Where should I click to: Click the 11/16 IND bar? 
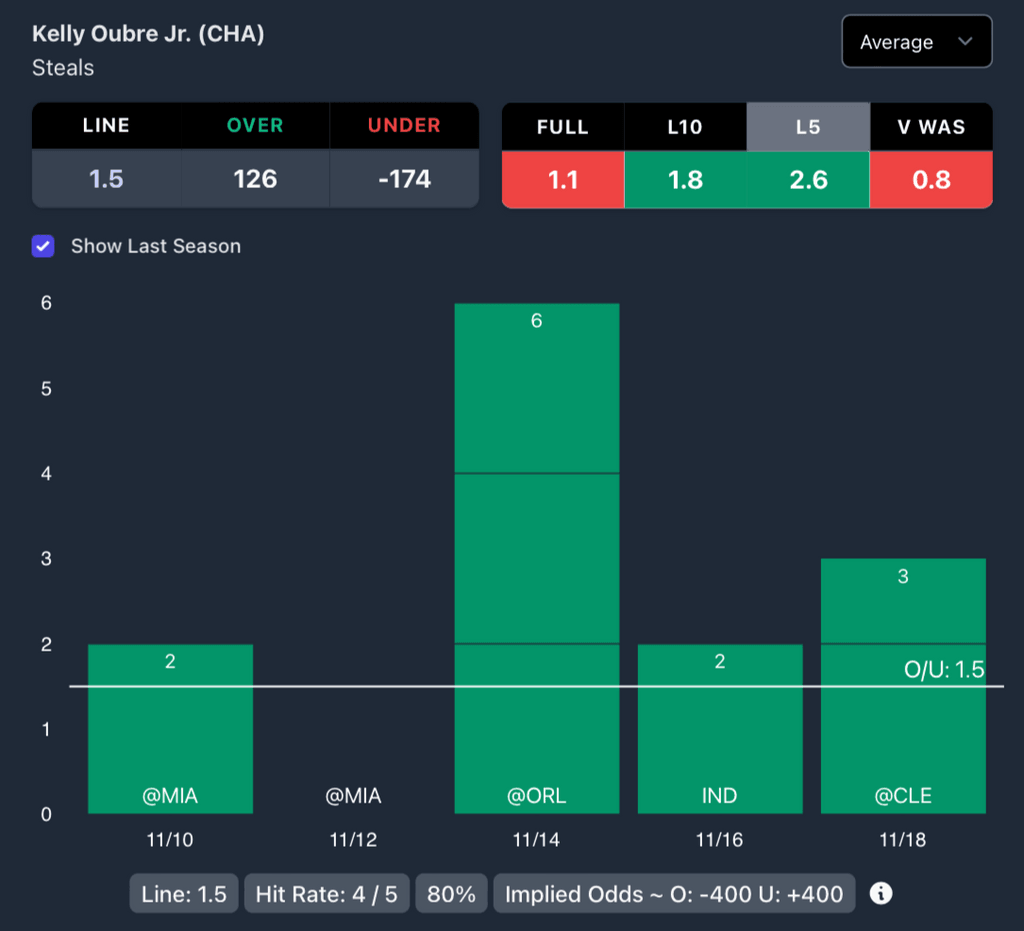(720, 729)
